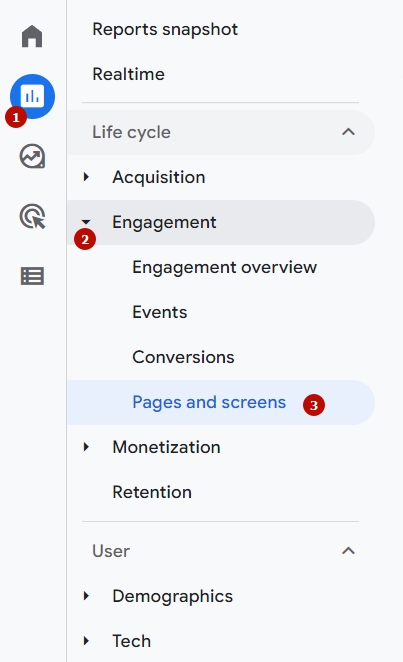Expand the Tech arrow

87,641
